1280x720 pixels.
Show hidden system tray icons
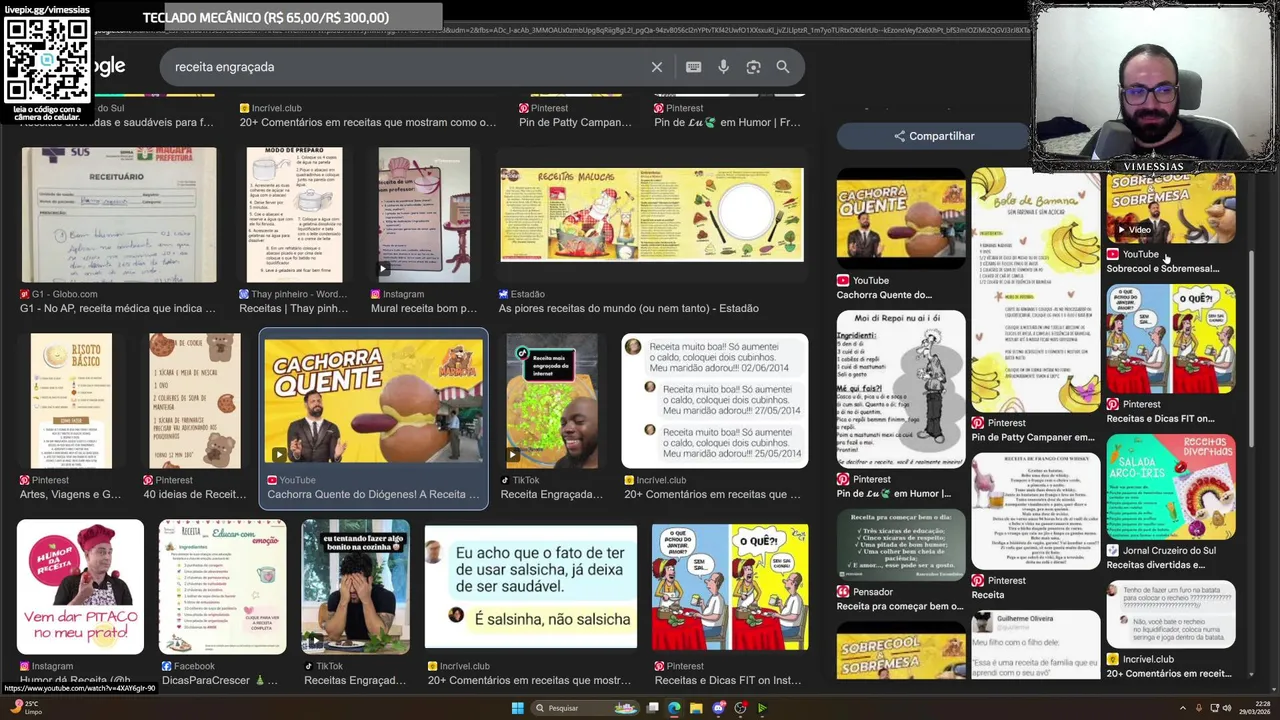tap(1181, 708)
